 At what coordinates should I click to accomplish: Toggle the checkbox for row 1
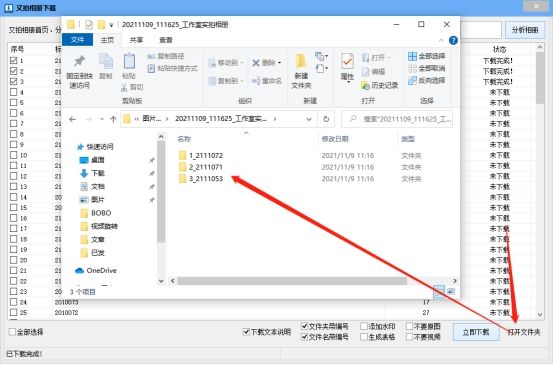coord(13,61)
